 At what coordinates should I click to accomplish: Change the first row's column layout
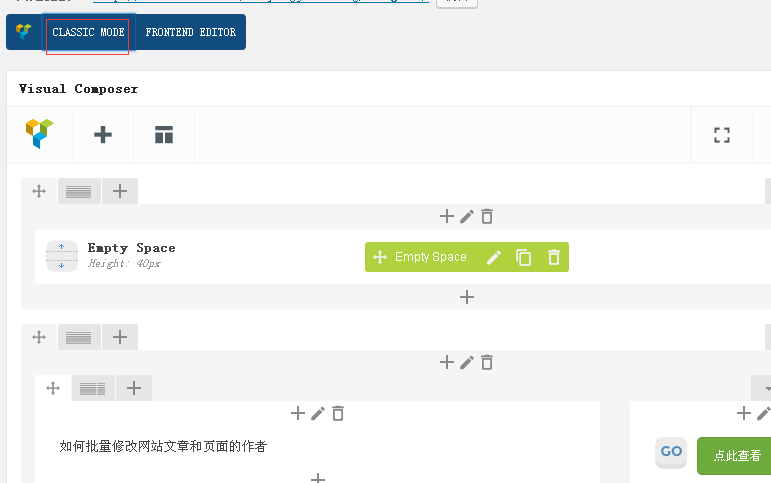click(x=79, y=191)
